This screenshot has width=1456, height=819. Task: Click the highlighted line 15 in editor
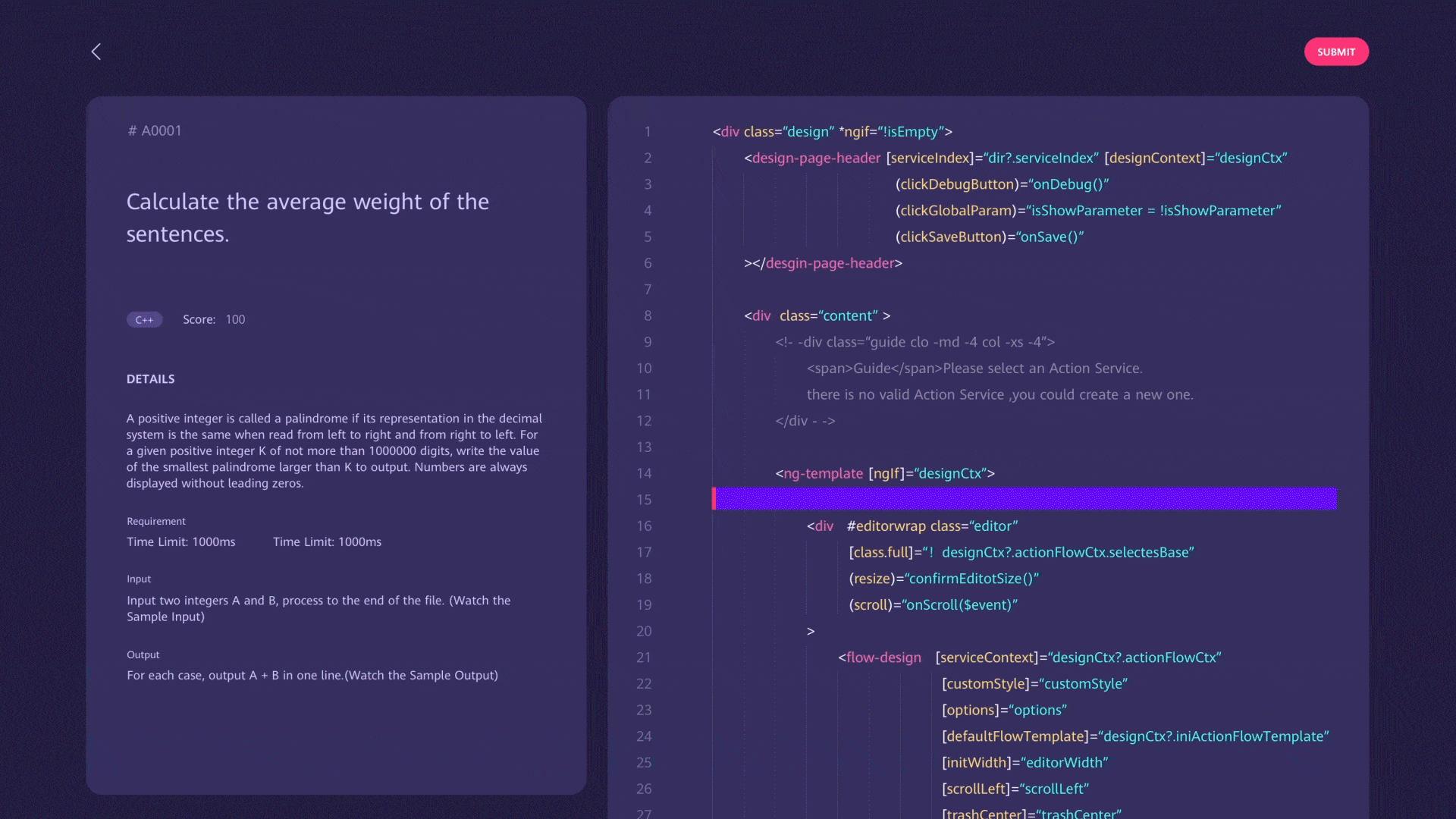coord(1025,499)
